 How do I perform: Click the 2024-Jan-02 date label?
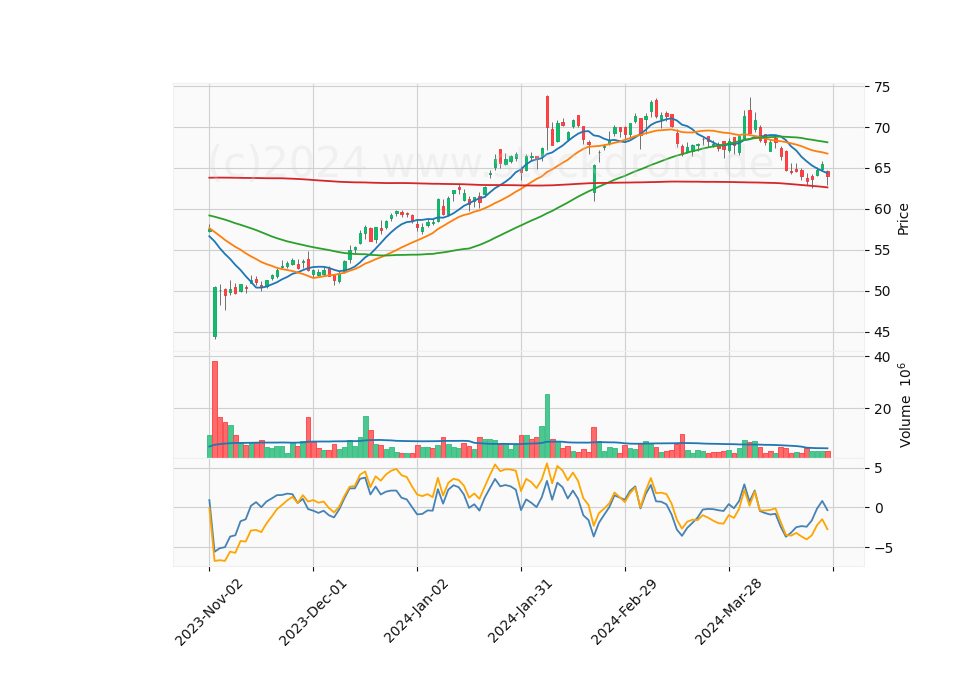pos(416,611)
